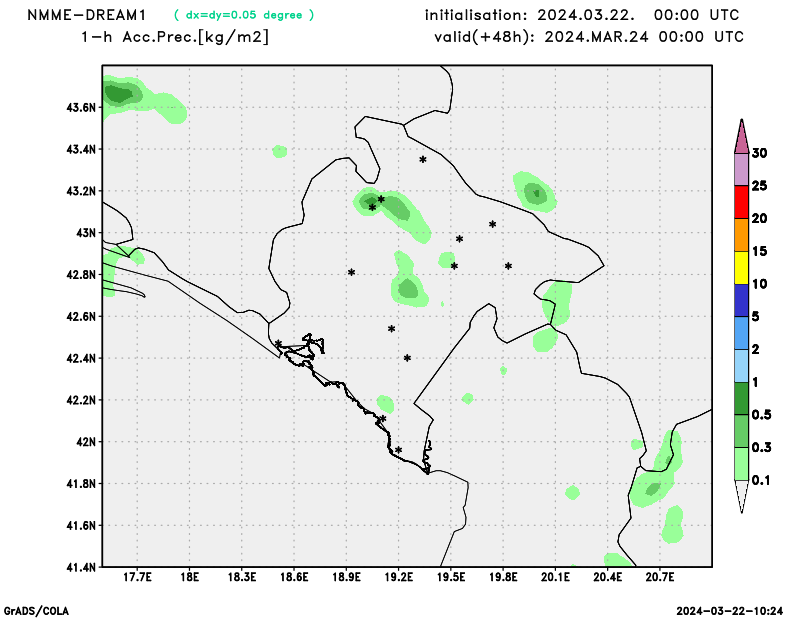Click the northernmost asterisk station marker
Image resolution: width=800 pixels, height=618 pixels.
[423, 160]
